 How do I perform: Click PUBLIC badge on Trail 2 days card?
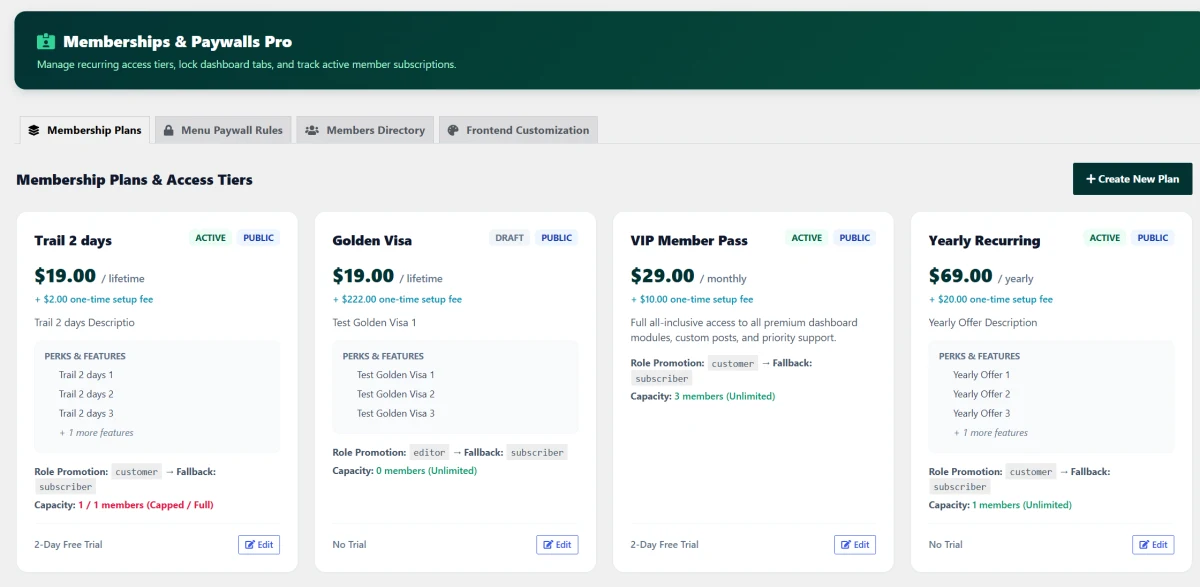(x=259, y=238)
